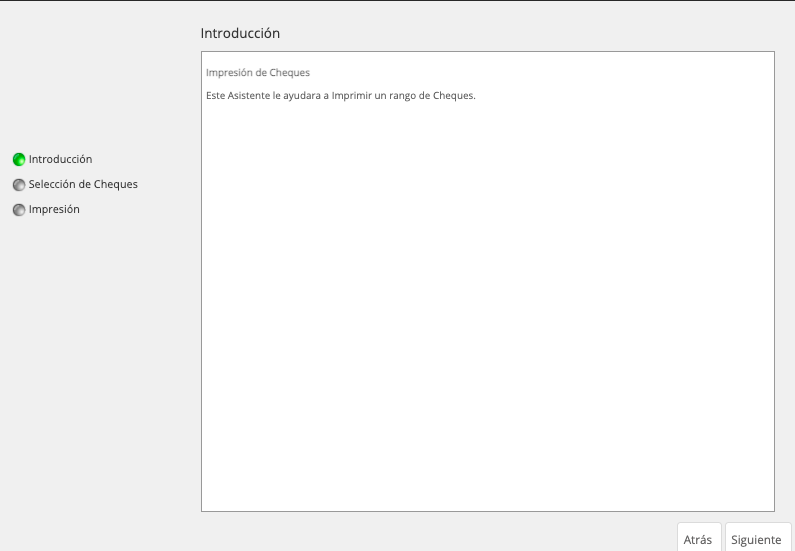Click the Impresión de Cheques subtitle
Screen dimensions: 795x551
pos(258,72)
